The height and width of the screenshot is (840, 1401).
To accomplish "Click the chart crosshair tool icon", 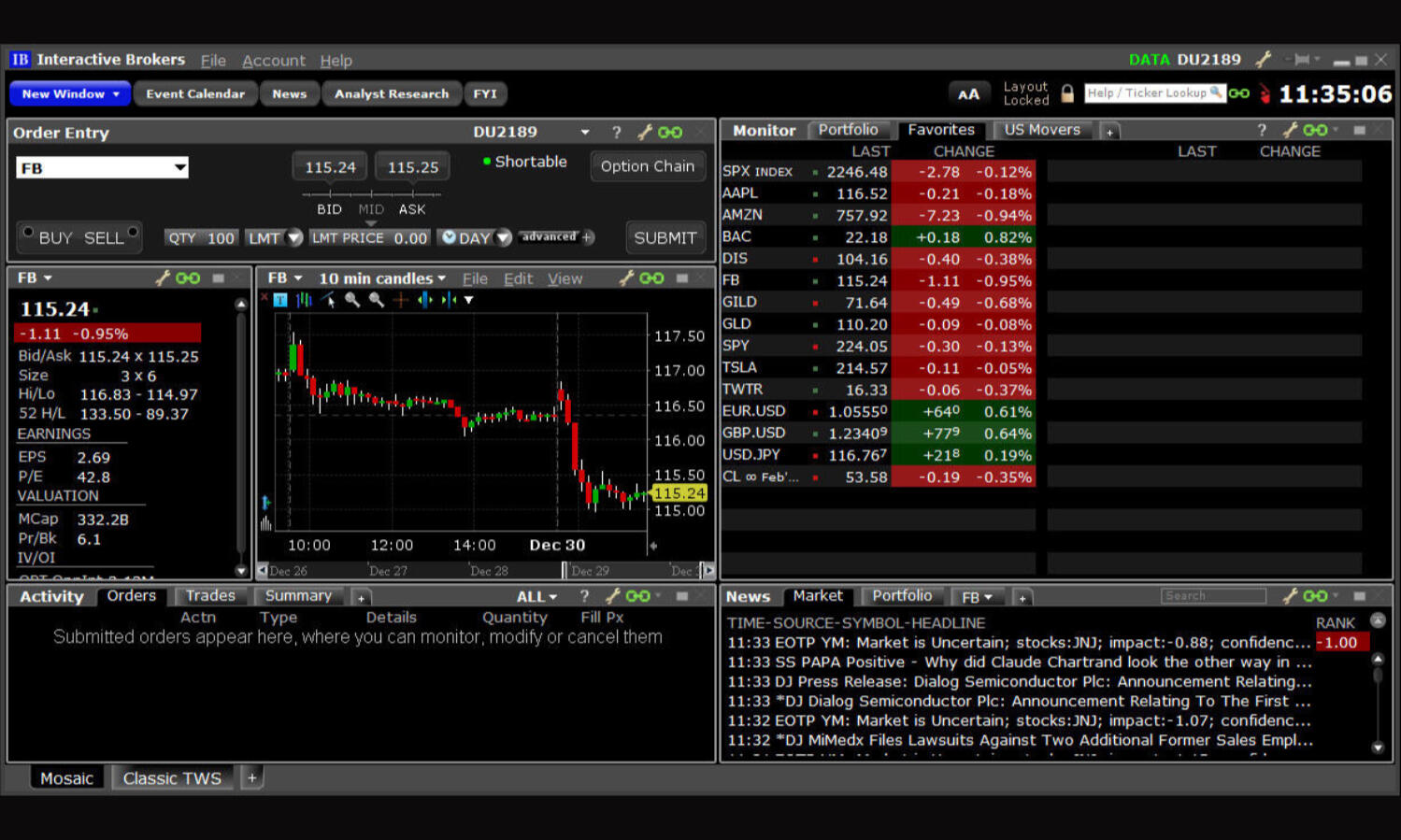I will 401,300.
